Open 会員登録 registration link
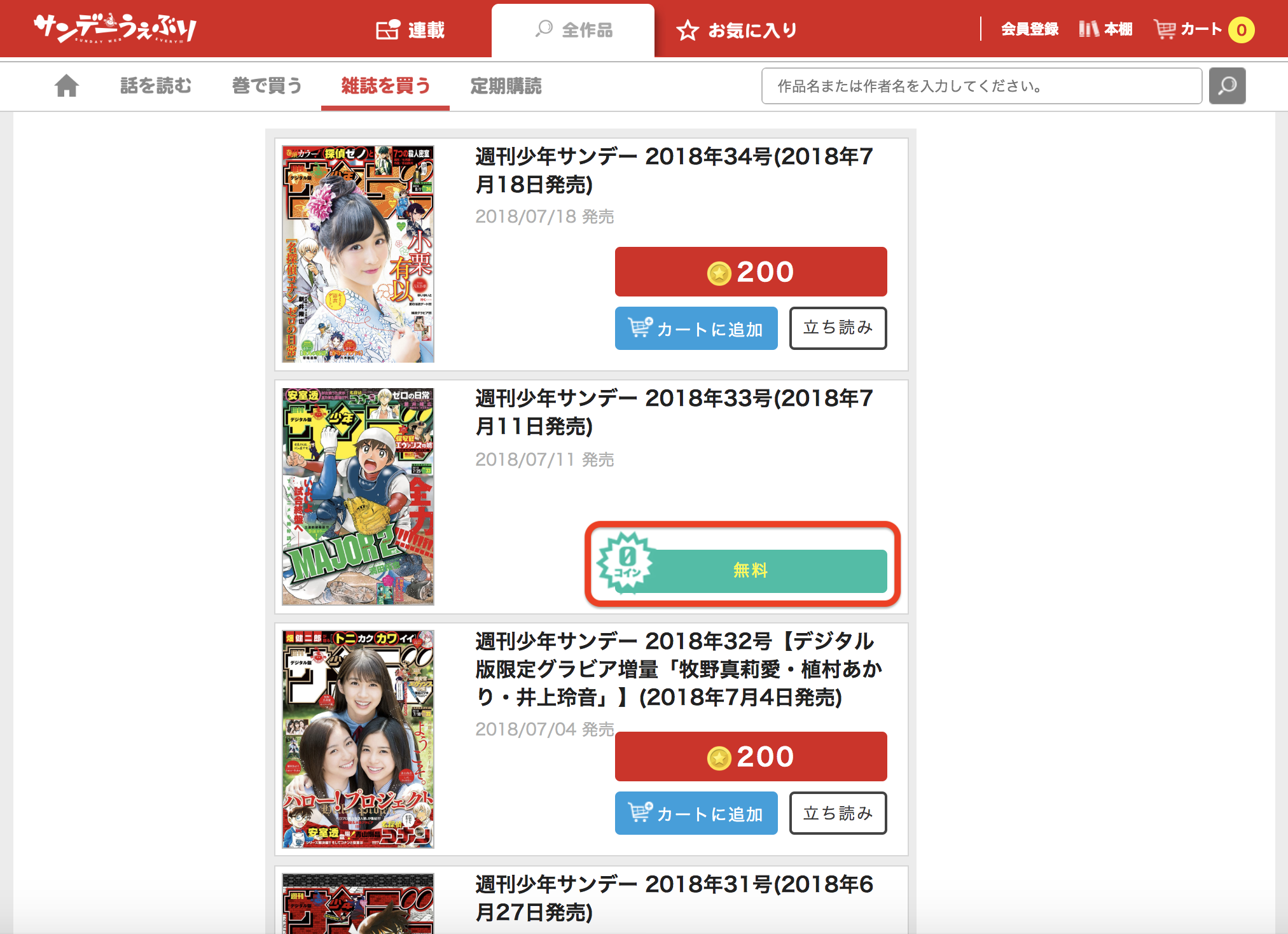Image resolution: width=1288 pixels, height=934 pixels. click(x=1030, y=29)
